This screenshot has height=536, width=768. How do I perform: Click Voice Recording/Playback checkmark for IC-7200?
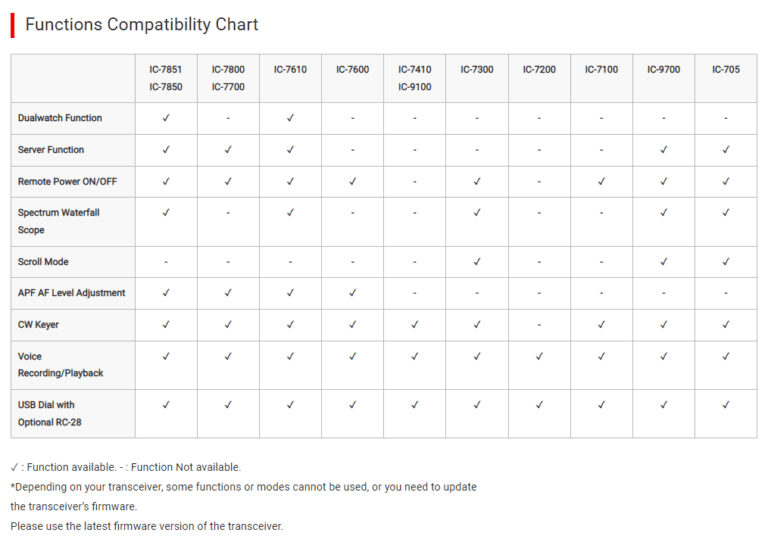click(539, 356)
